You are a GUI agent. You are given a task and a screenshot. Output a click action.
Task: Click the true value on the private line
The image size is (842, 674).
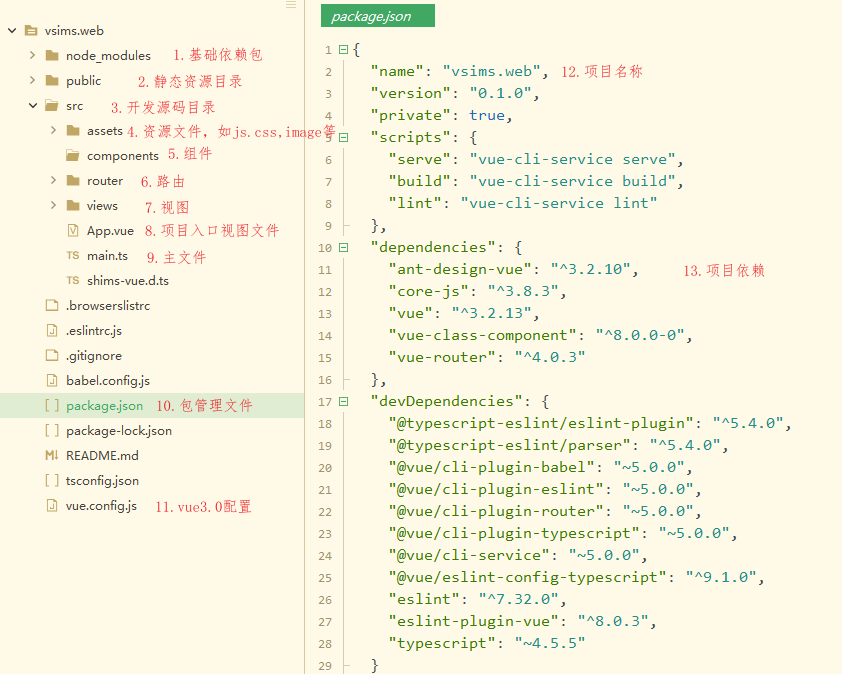coord(487,115)
